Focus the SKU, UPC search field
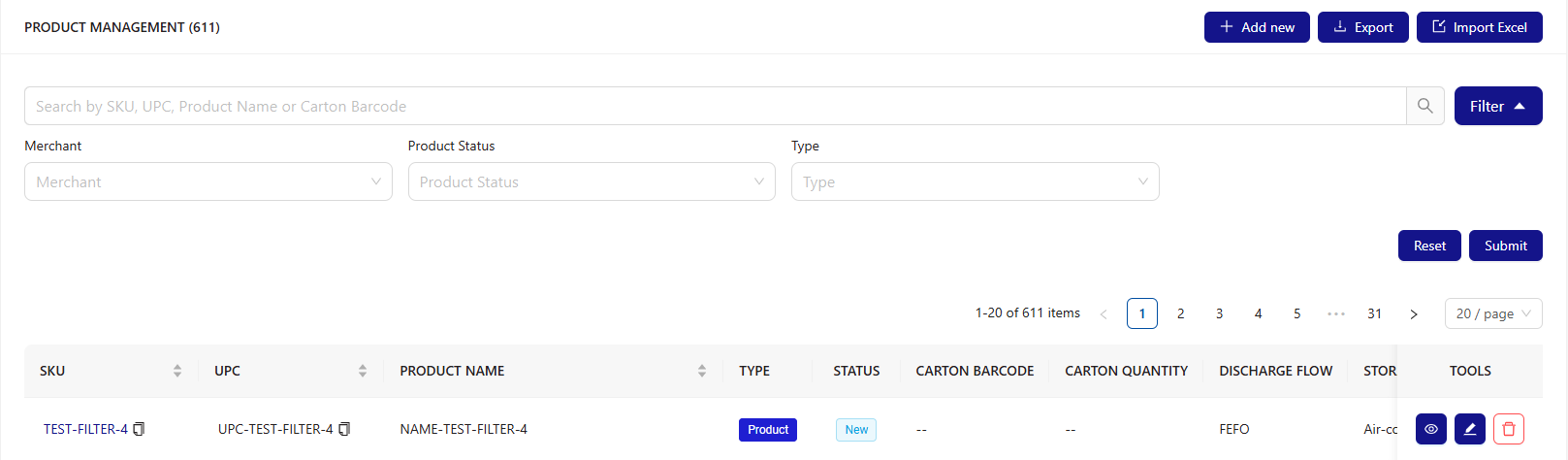This screenshot has height=460, width=1568. click(715, 106)
